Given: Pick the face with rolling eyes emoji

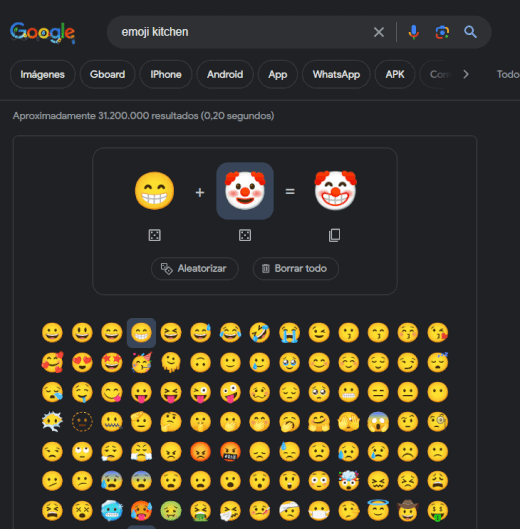Looking at the screenshot, I should pyautogui.click(x=82, y=451).
